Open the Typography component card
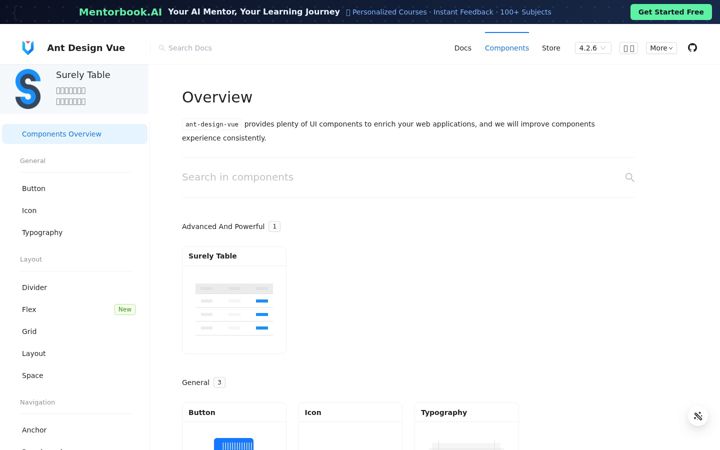 click(467, 427)
